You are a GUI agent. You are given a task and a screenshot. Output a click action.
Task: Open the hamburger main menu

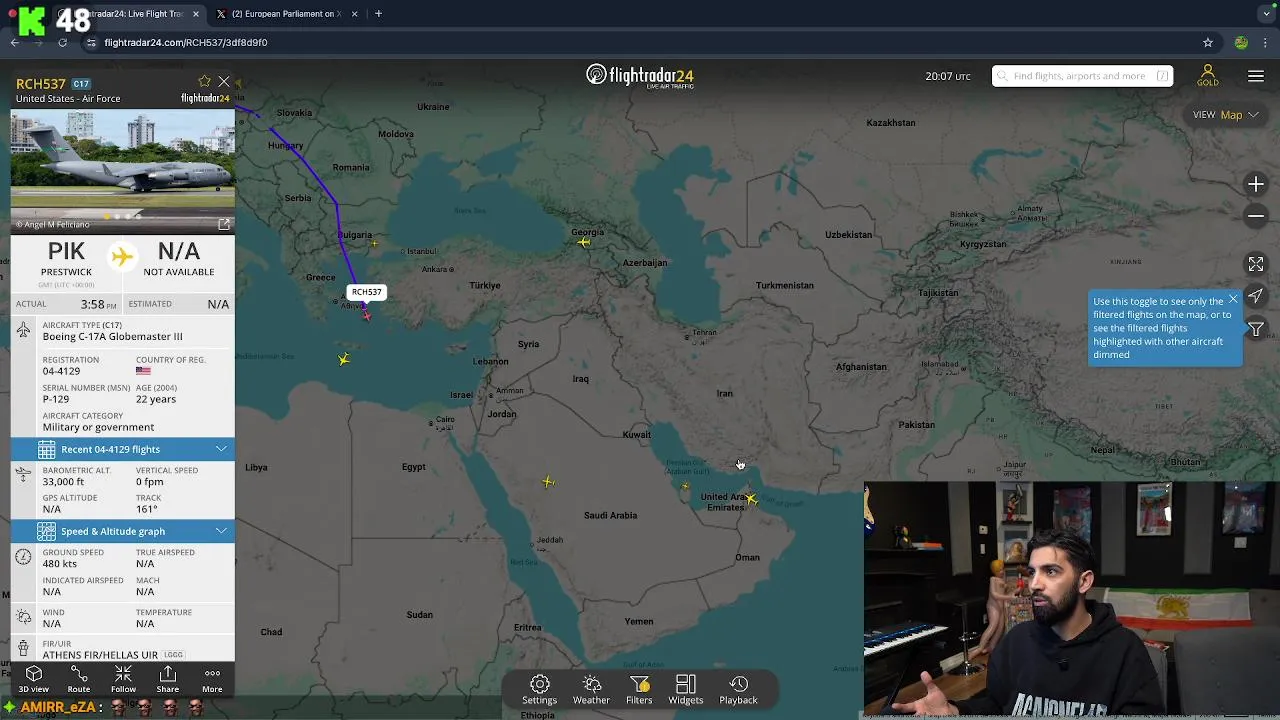point(1256,76)
